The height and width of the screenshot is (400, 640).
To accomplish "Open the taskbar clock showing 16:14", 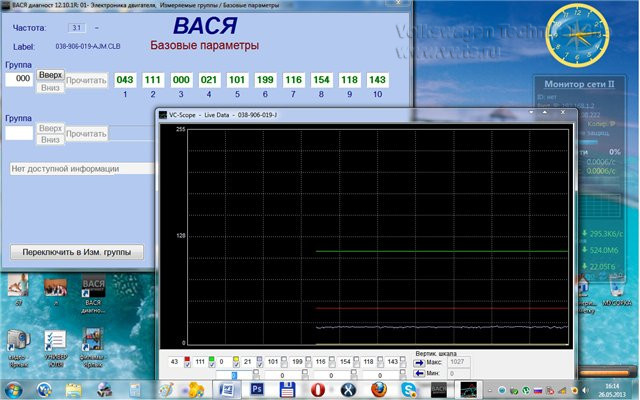I will pyautogui.click(x=611, y=390).
